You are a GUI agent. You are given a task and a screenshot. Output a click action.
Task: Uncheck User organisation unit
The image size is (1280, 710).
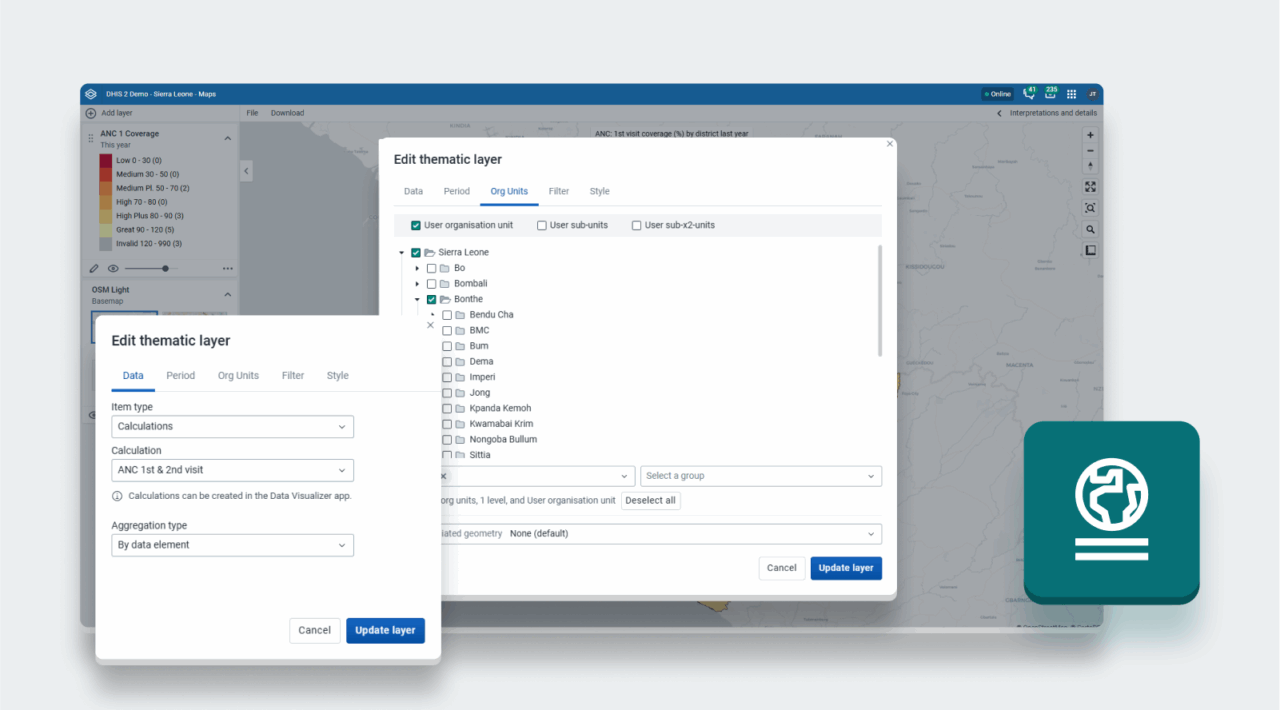pyautogui.click(x=416, y=225)
